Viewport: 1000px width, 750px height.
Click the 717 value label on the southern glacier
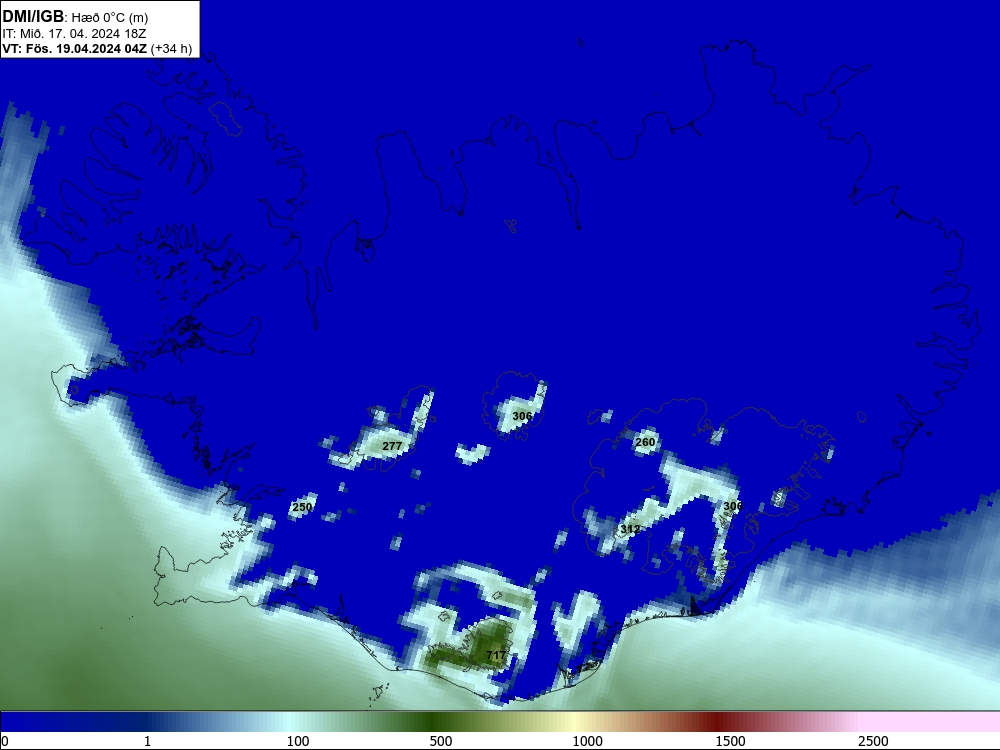click(496, 655)
